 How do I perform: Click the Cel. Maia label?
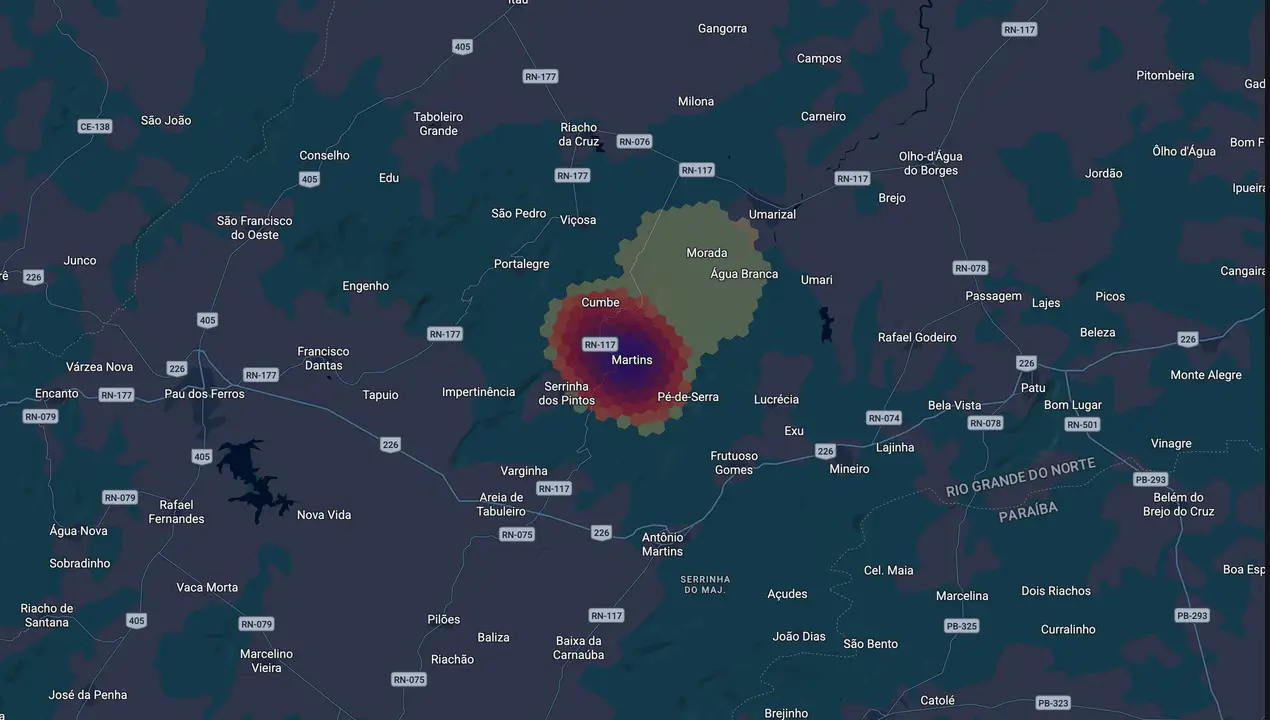point(888,570)
